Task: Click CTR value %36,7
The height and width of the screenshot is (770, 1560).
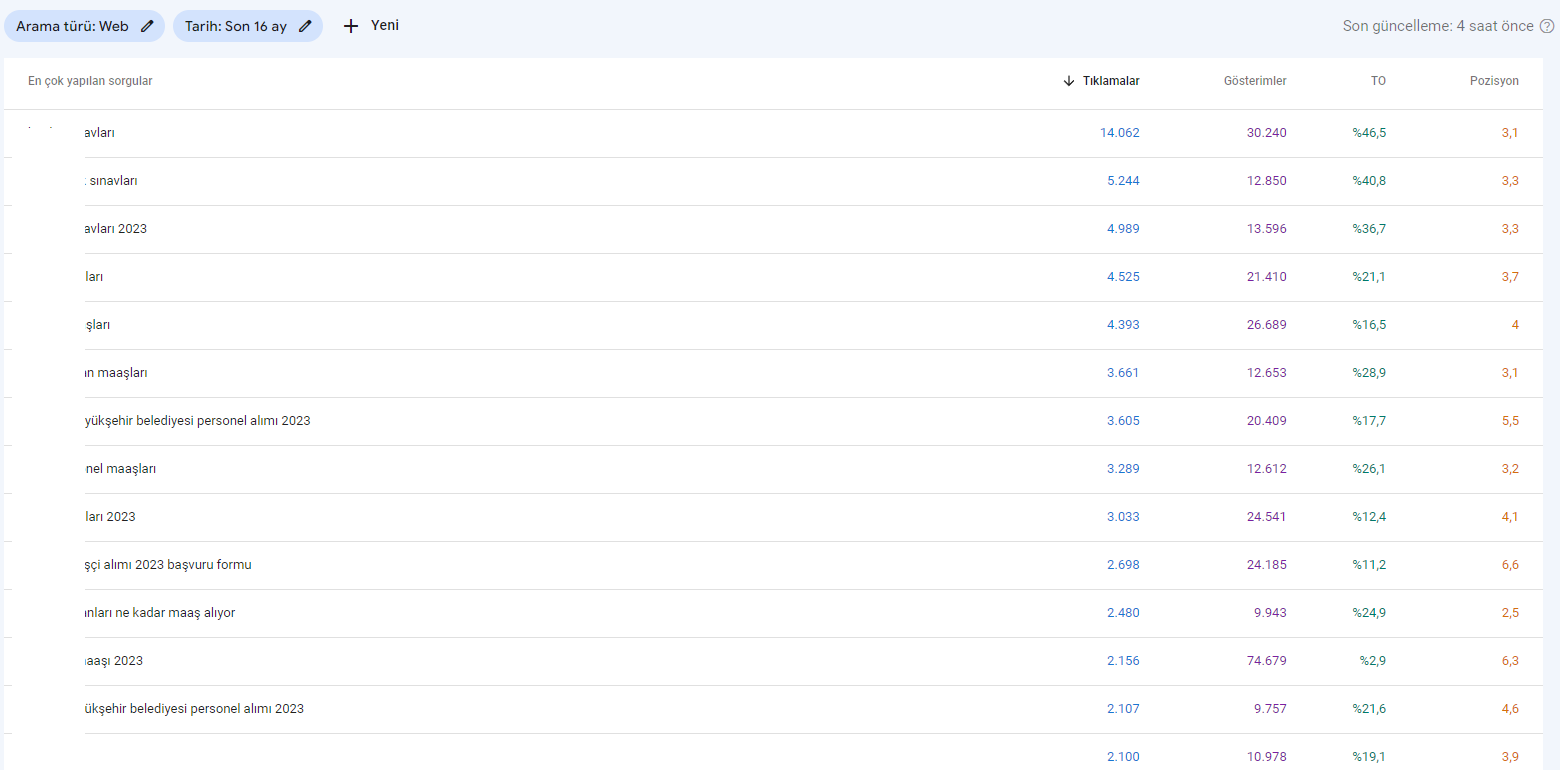Action: click(x=1369, y=229)
